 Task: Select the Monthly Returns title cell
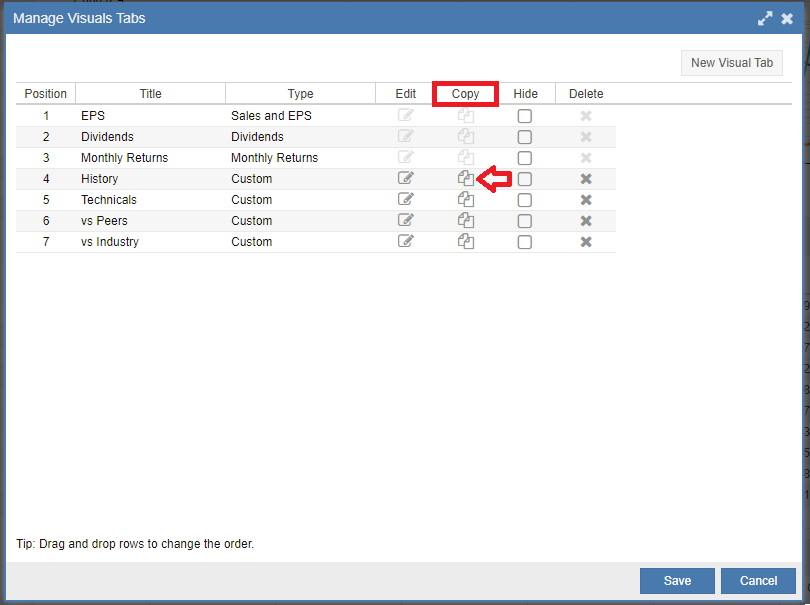tap(150, 158)
